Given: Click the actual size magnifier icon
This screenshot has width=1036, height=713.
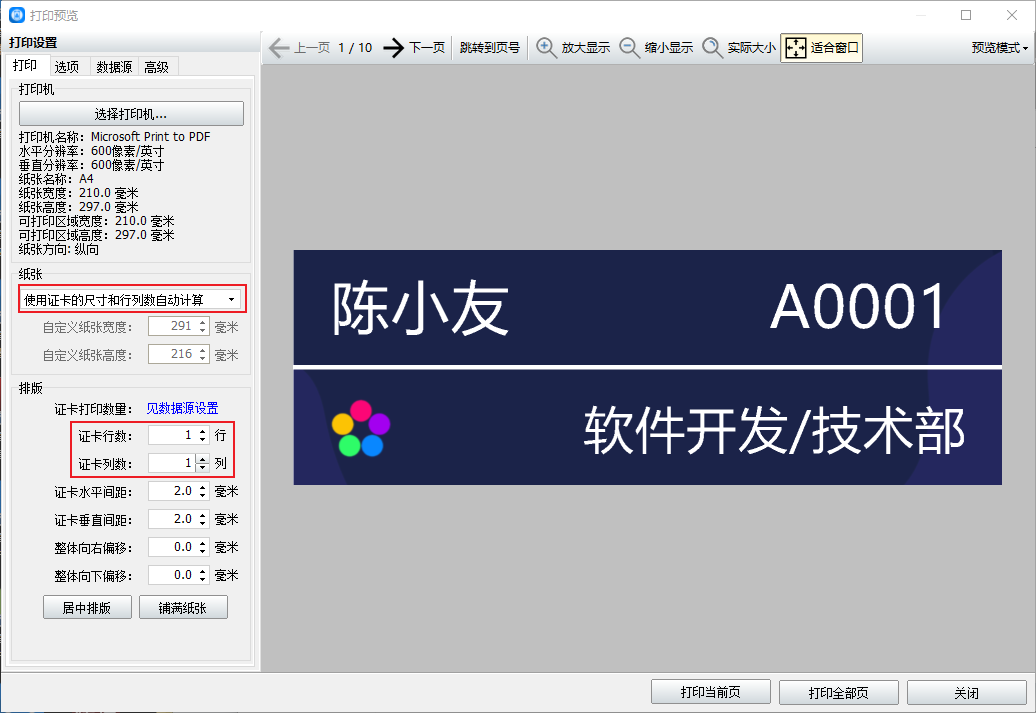Looking at the screenshot, I should (x=712, y=47).
